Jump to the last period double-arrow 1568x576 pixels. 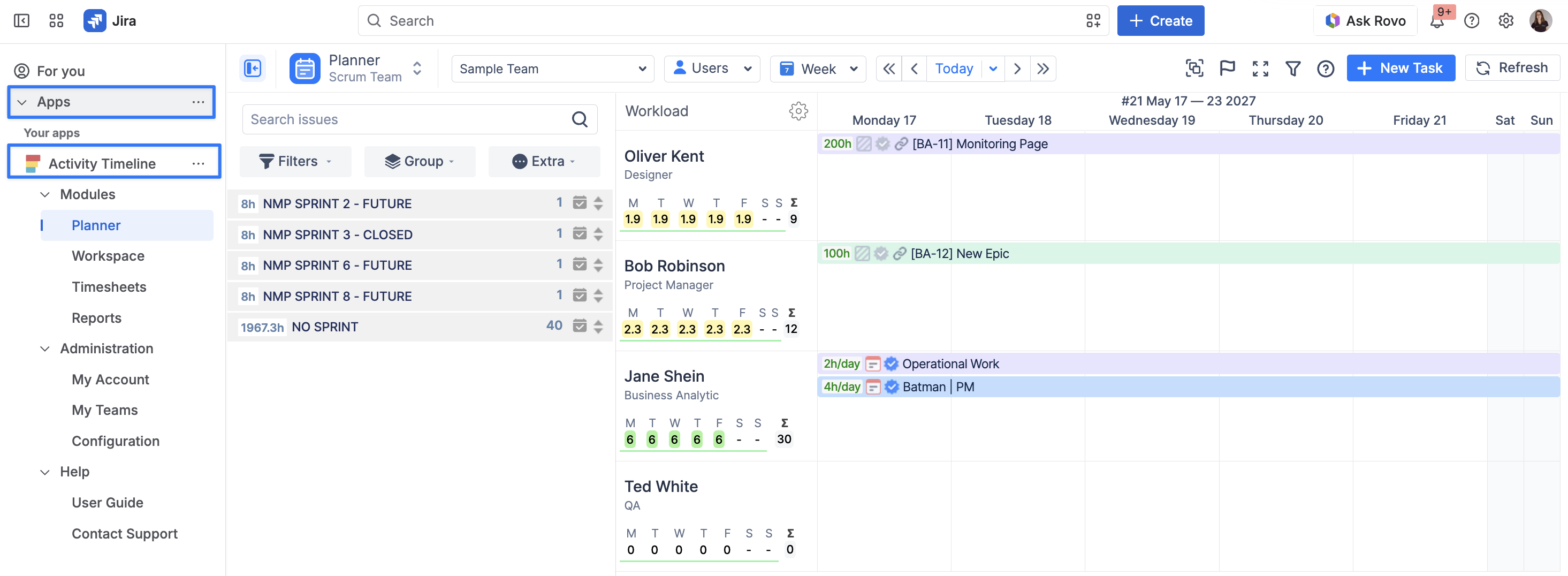(1044, 68)
